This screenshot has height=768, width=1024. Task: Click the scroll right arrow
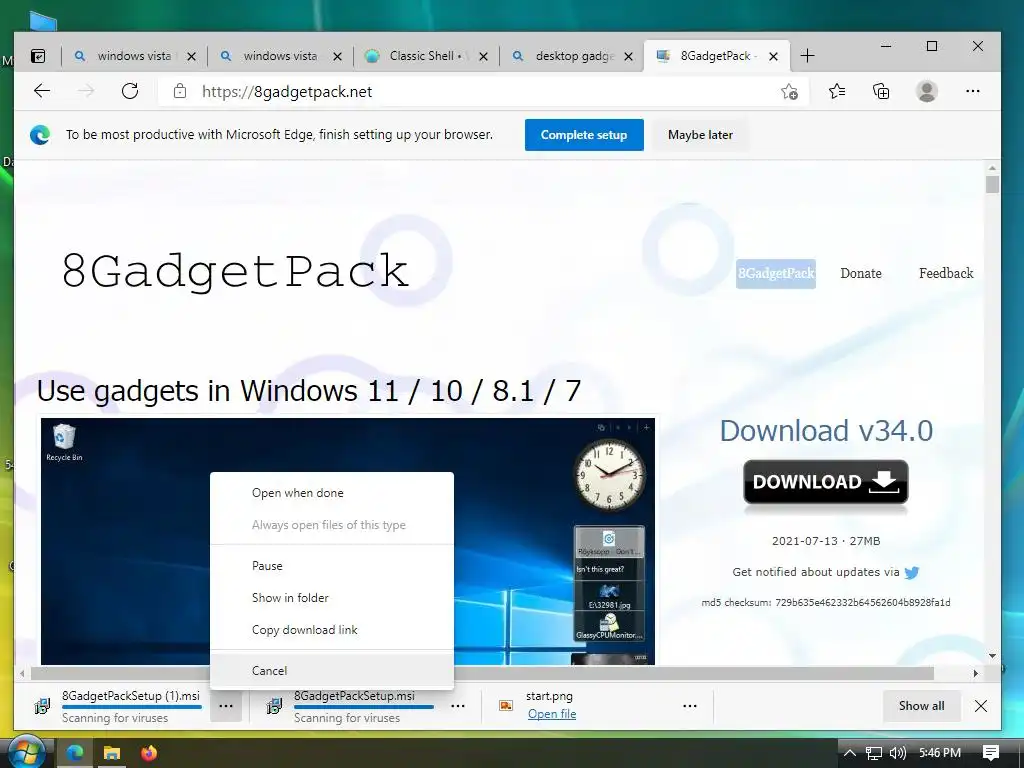[976, 673]
